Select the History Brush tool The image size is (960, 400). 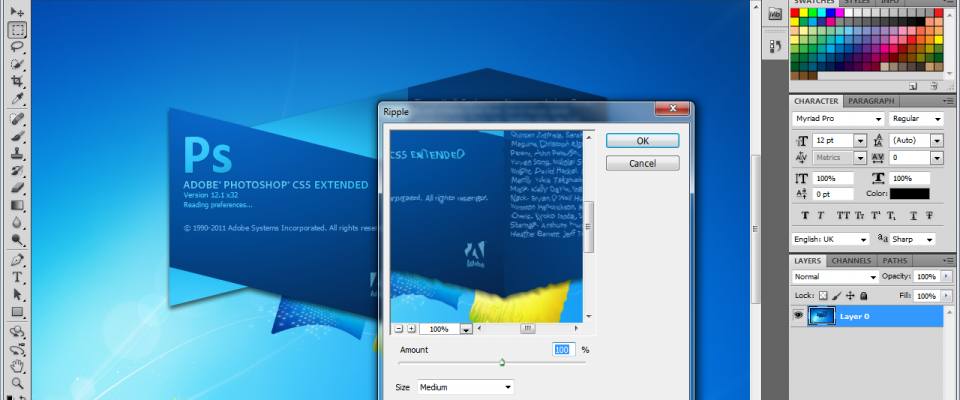coord(17,170)
